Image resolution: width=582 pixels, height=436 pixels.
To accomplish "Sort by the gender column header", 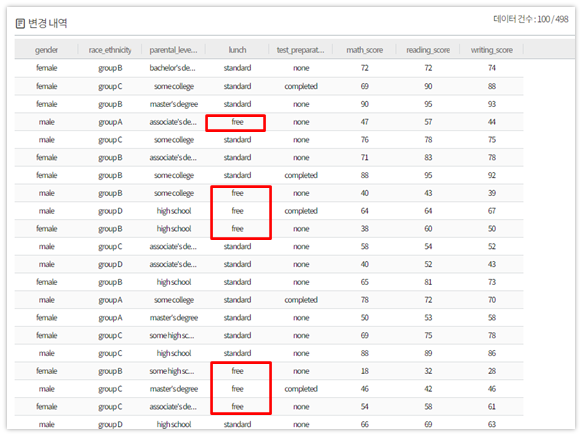I will 46,50.
